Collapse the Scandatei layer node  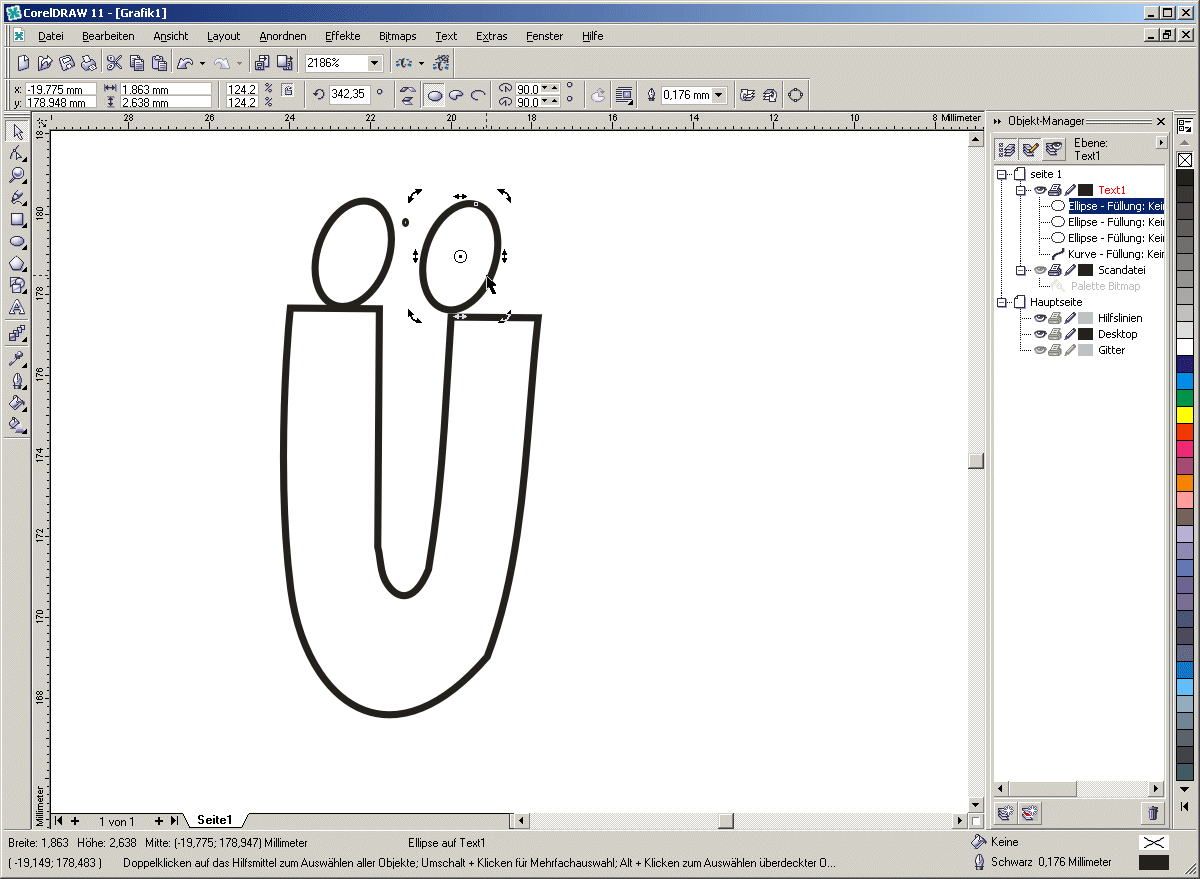[x=1019, y=270]
